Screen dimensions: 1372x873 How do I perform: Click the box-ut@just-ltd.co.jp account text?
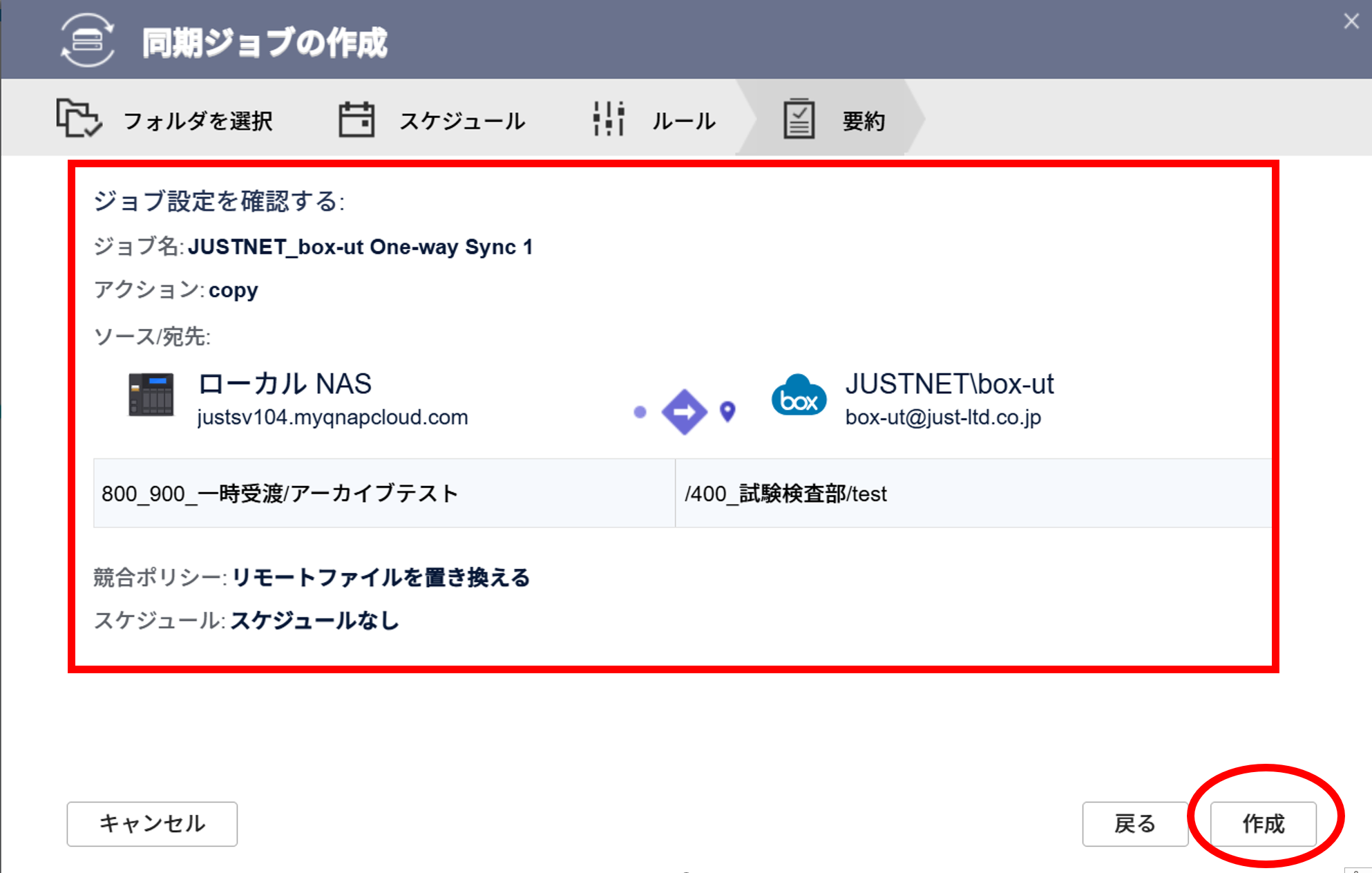pyautogui.click(x=943, y=417)
